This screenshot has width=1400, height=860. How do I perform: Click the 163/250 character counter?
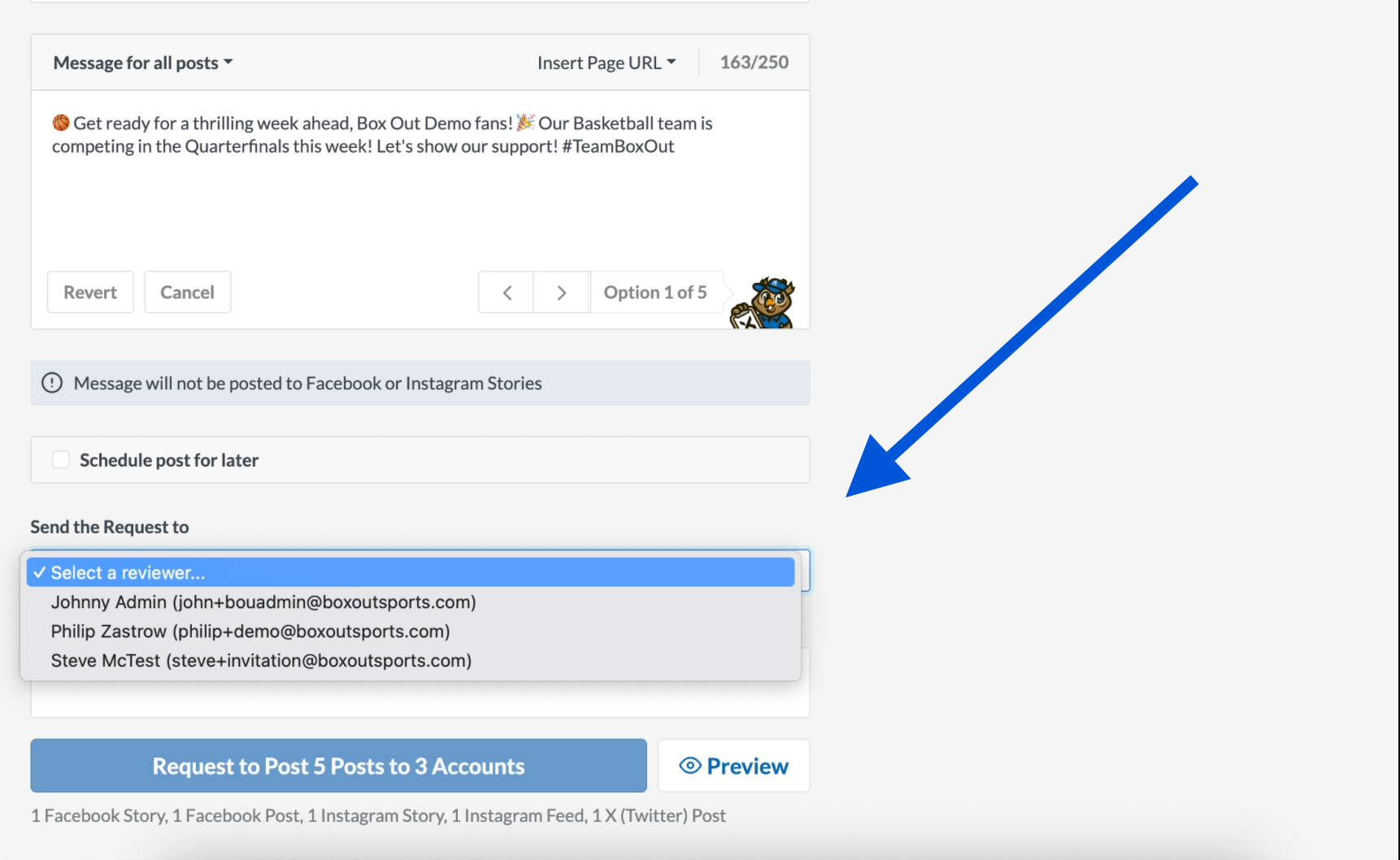[x=754, y=63]
